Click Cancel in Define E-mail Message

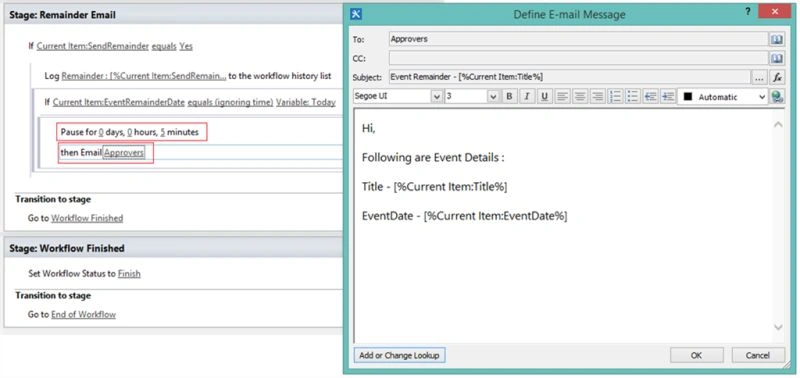(x=758, y=356)
